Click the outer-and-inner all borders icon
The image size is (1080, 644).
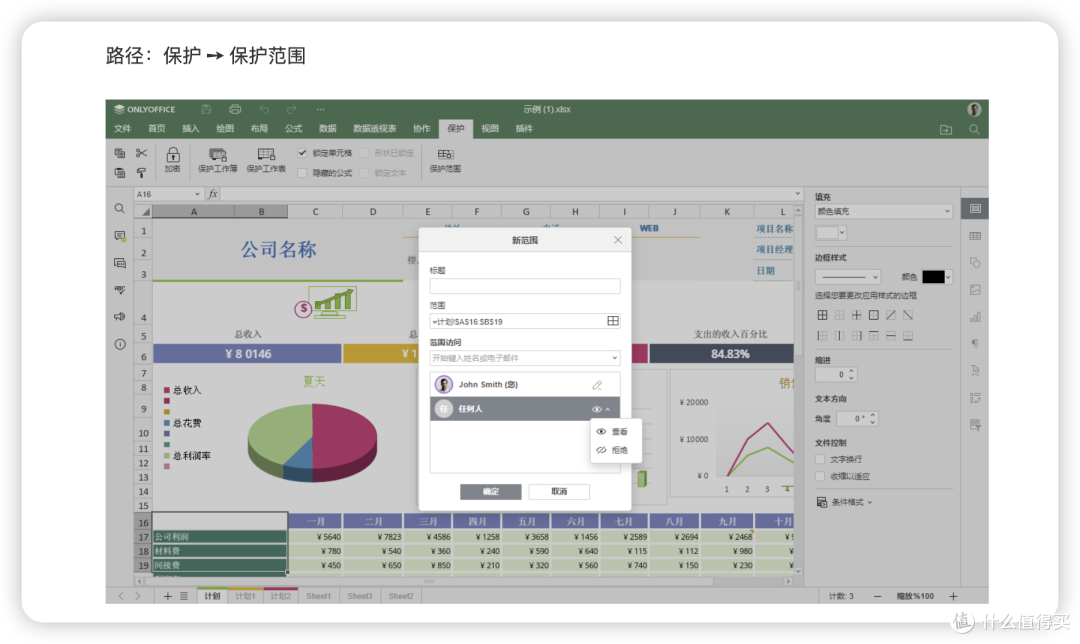pyautogui.click(x=822, y=315)
